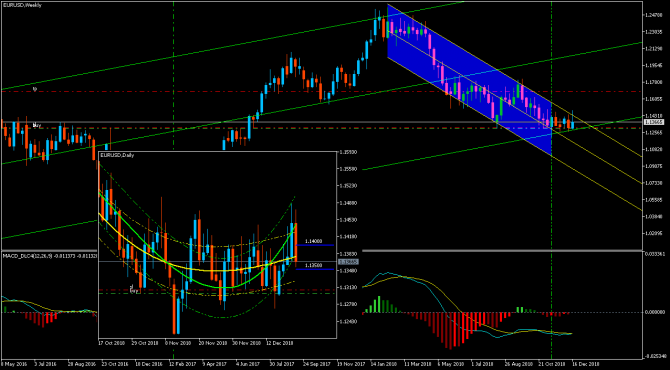Select the blue shaded descending channel
Viewport: 670px width, 370px height.
[x=470, y=79]
